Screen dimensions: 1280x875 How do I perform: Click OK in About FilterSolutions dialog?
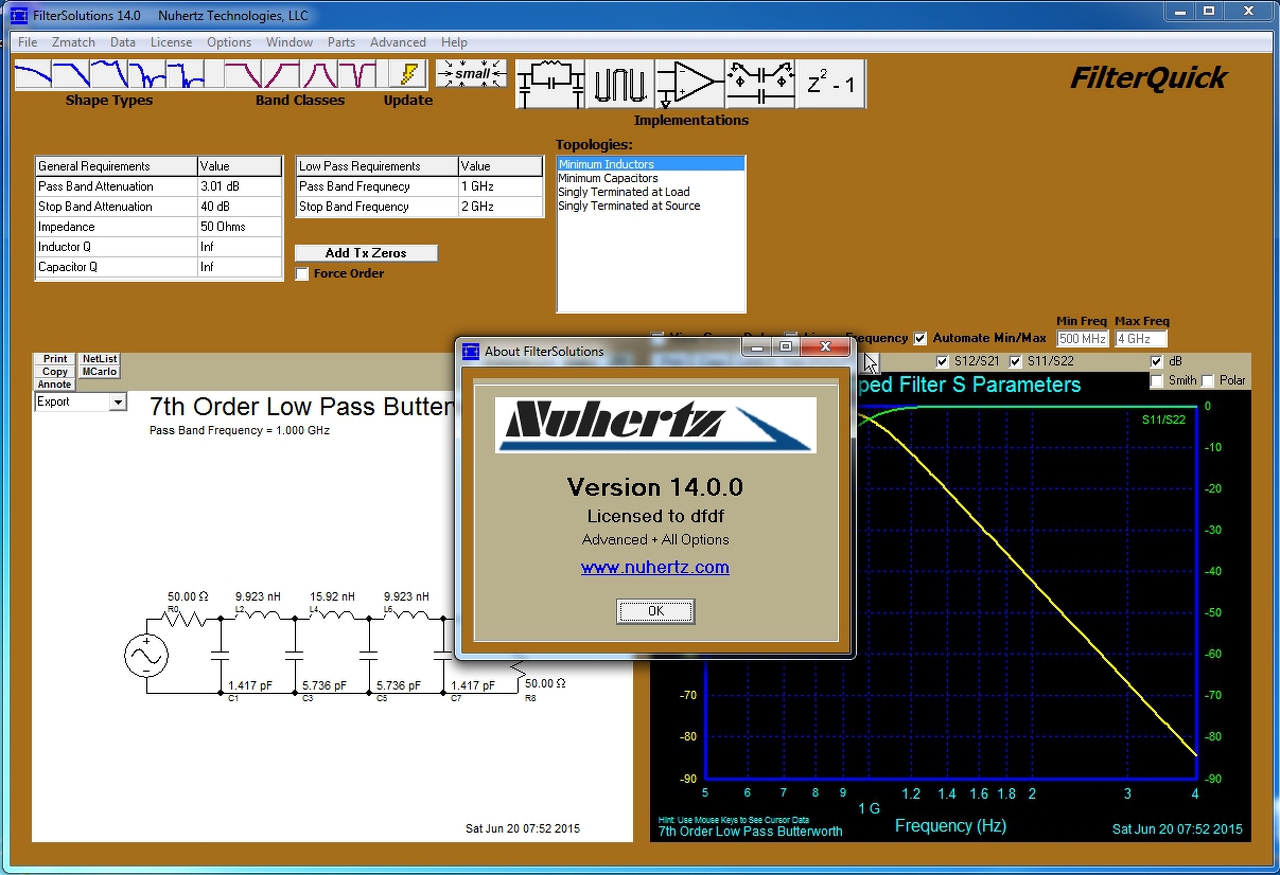(x=655, y=611)
